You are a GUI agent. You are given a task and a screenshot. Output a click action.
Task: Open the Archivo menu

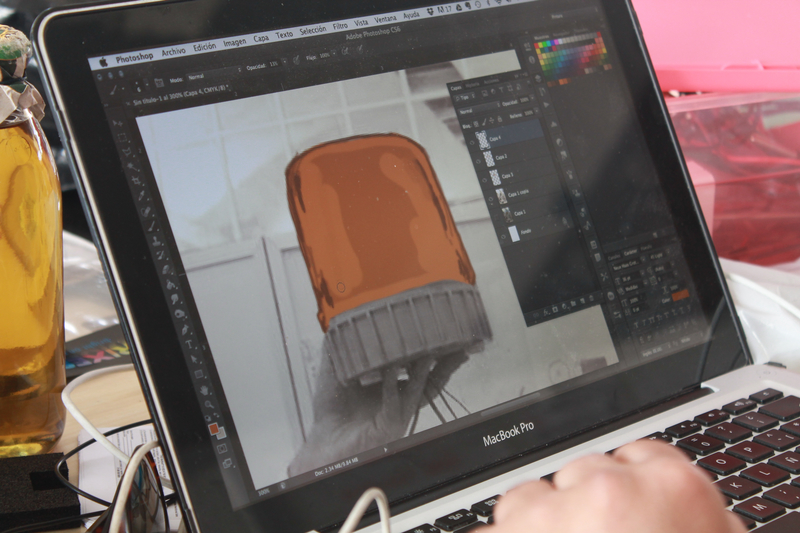click(x=173, y=52)
